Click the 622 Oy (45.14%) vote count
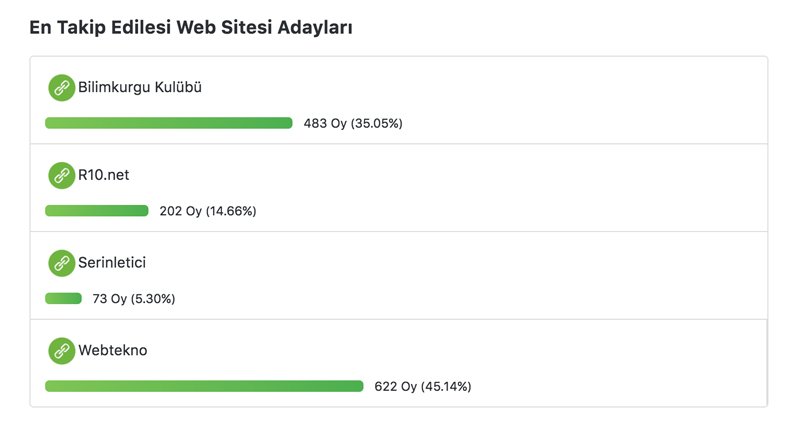The image size is (788, 425). pos(423,386)
